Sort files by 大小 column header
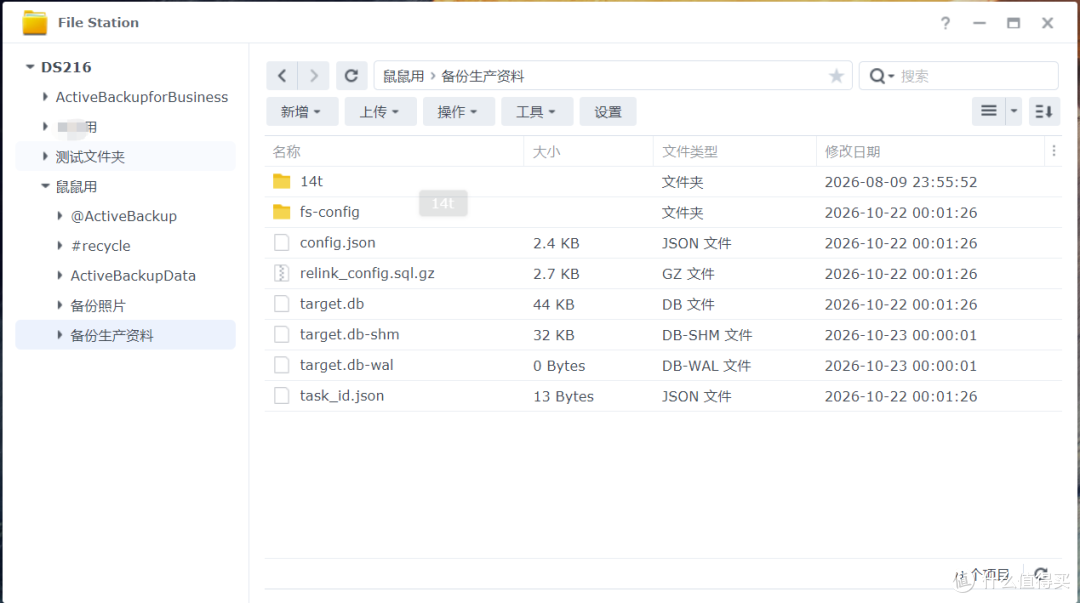The width and height of the screenshot is (1080, 603). (x=588, y=152)
